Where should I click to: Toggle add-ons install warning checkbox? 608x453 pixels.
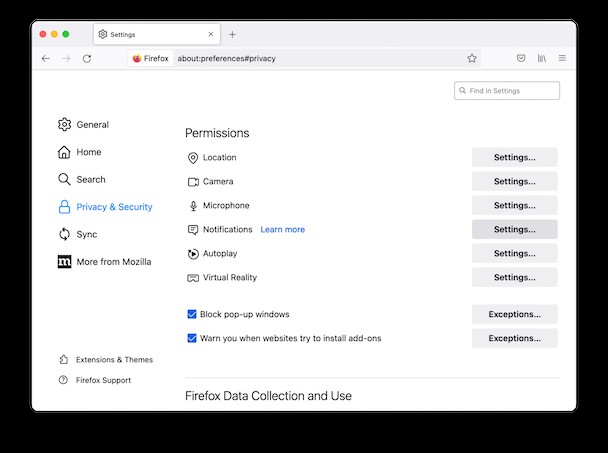(x=192, y=338)
